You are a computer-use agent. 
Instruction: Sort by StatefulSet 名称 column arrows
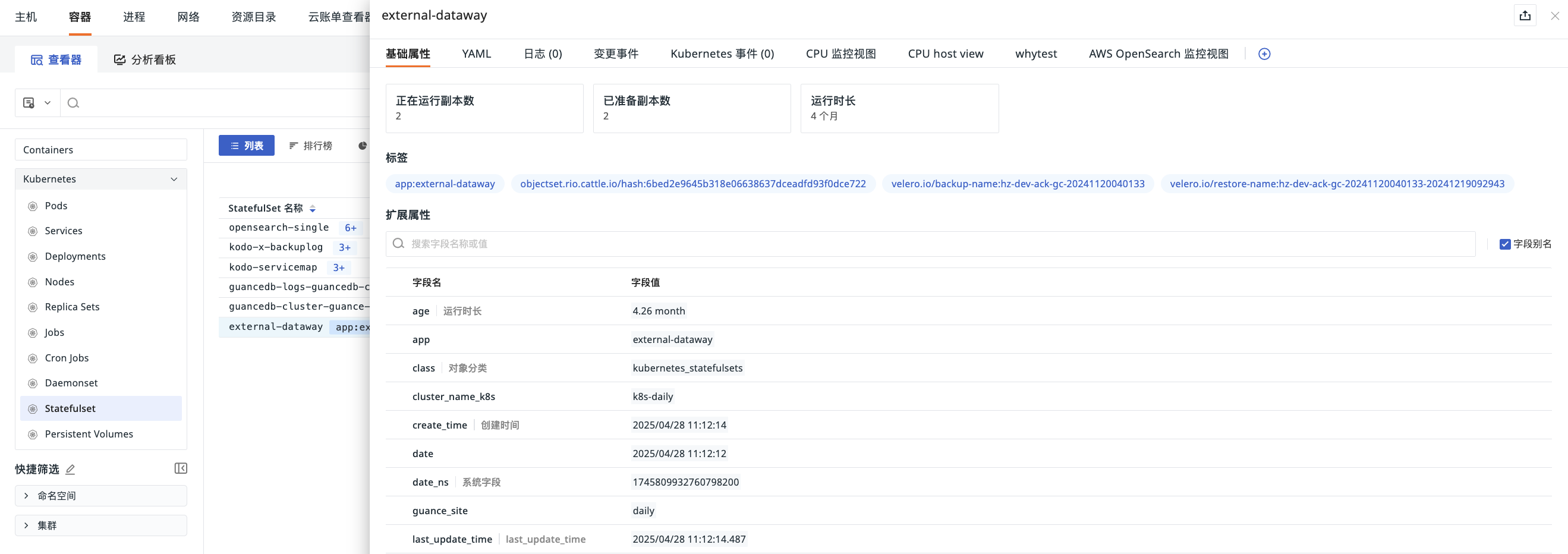click(313, 209)
